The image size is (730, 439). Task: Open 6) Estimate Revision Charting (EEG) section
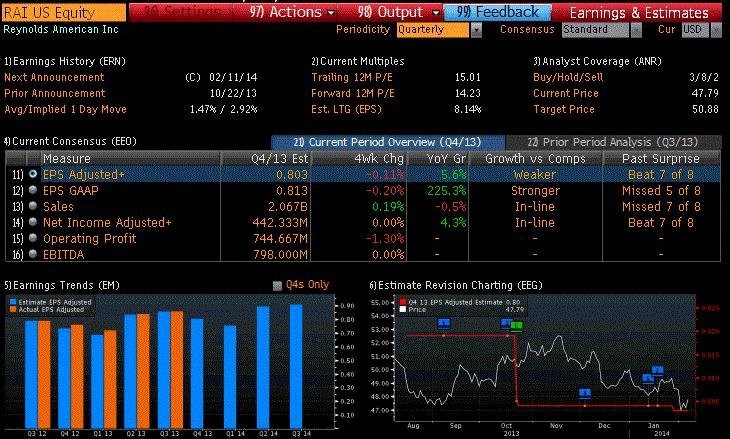[456, 285]
